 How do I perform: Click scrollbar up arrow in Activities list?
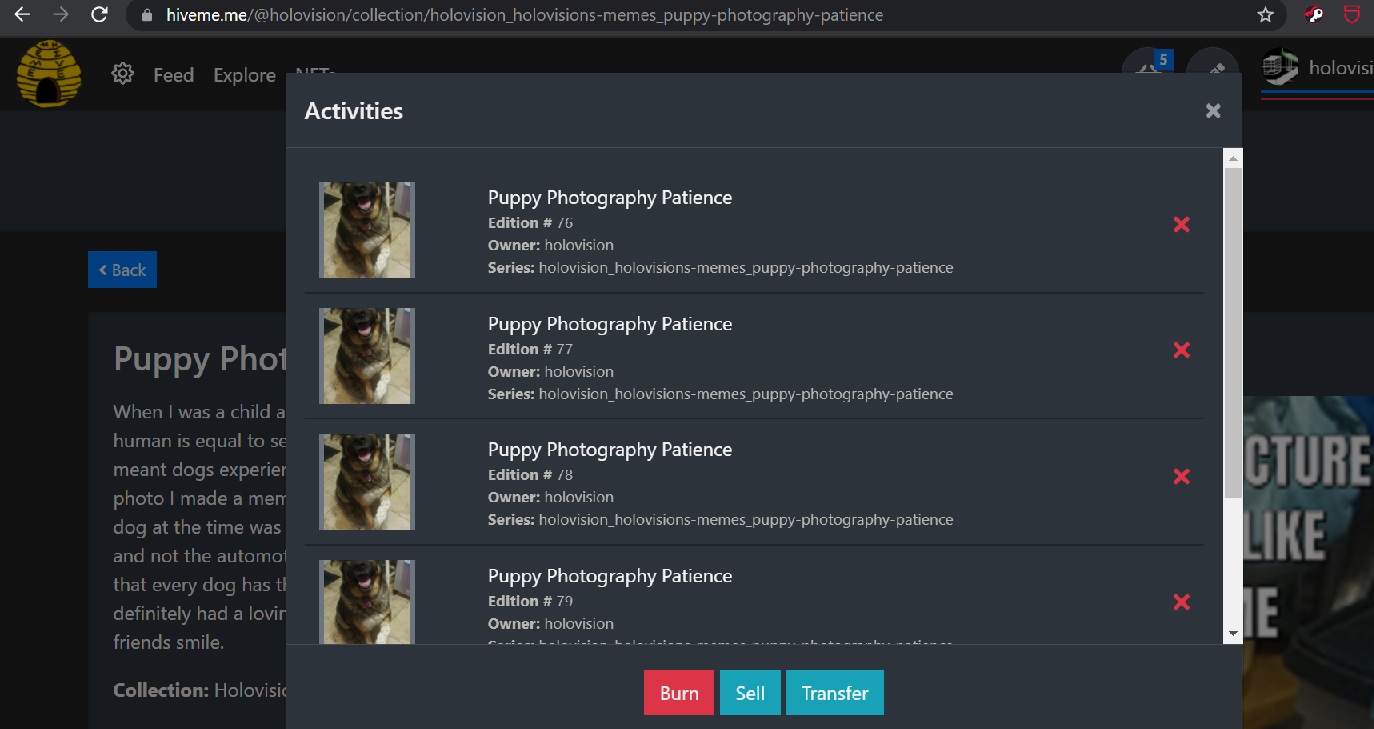point(1233,158)
